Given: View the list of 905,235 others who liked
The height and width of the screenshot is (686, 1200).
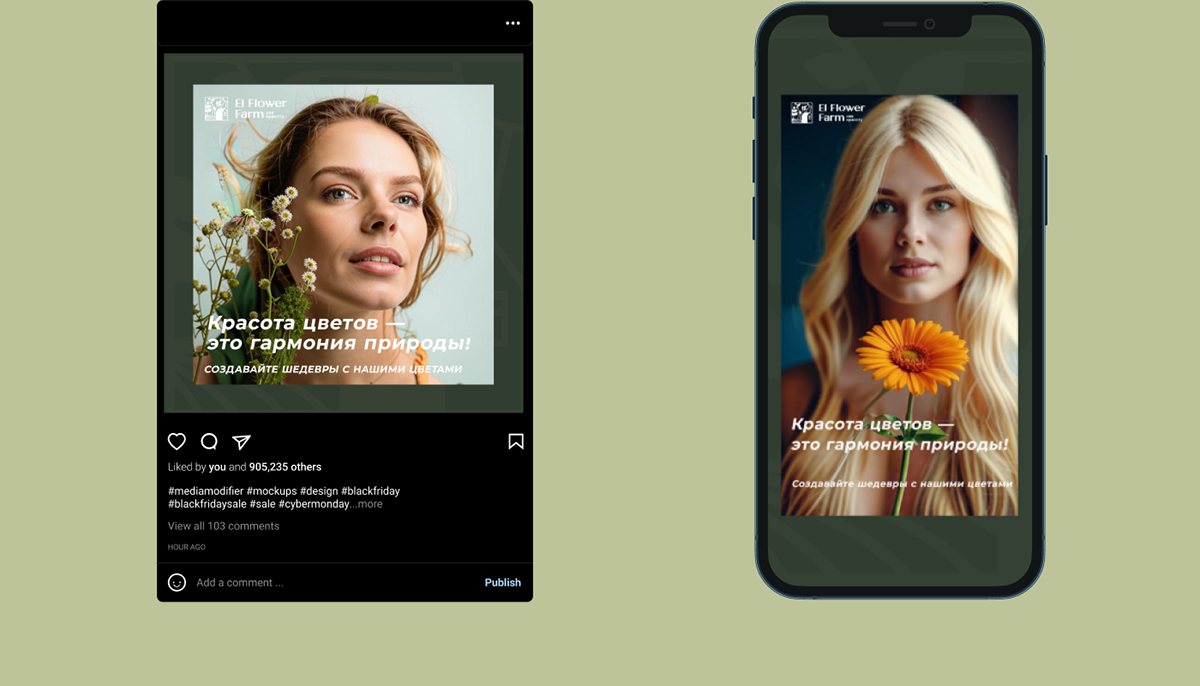Looking at the screenshot, I should click(x=285, y=467).
